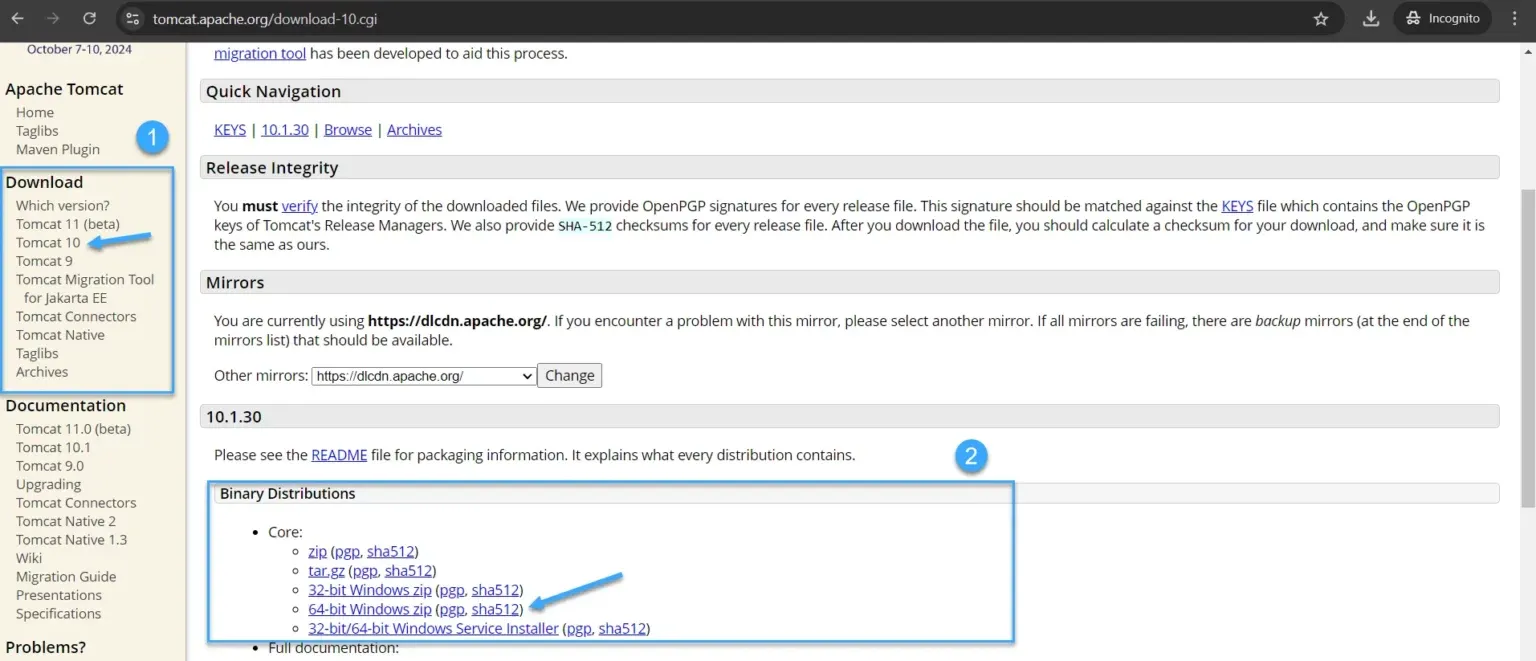
Task: Open KEYS link in Release Integrity paragraph
Action: (1237, 206)
